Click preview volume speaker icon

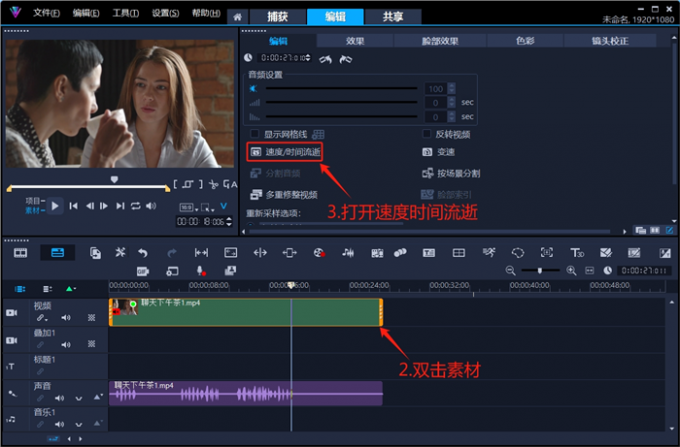click(x=151, y=206)
